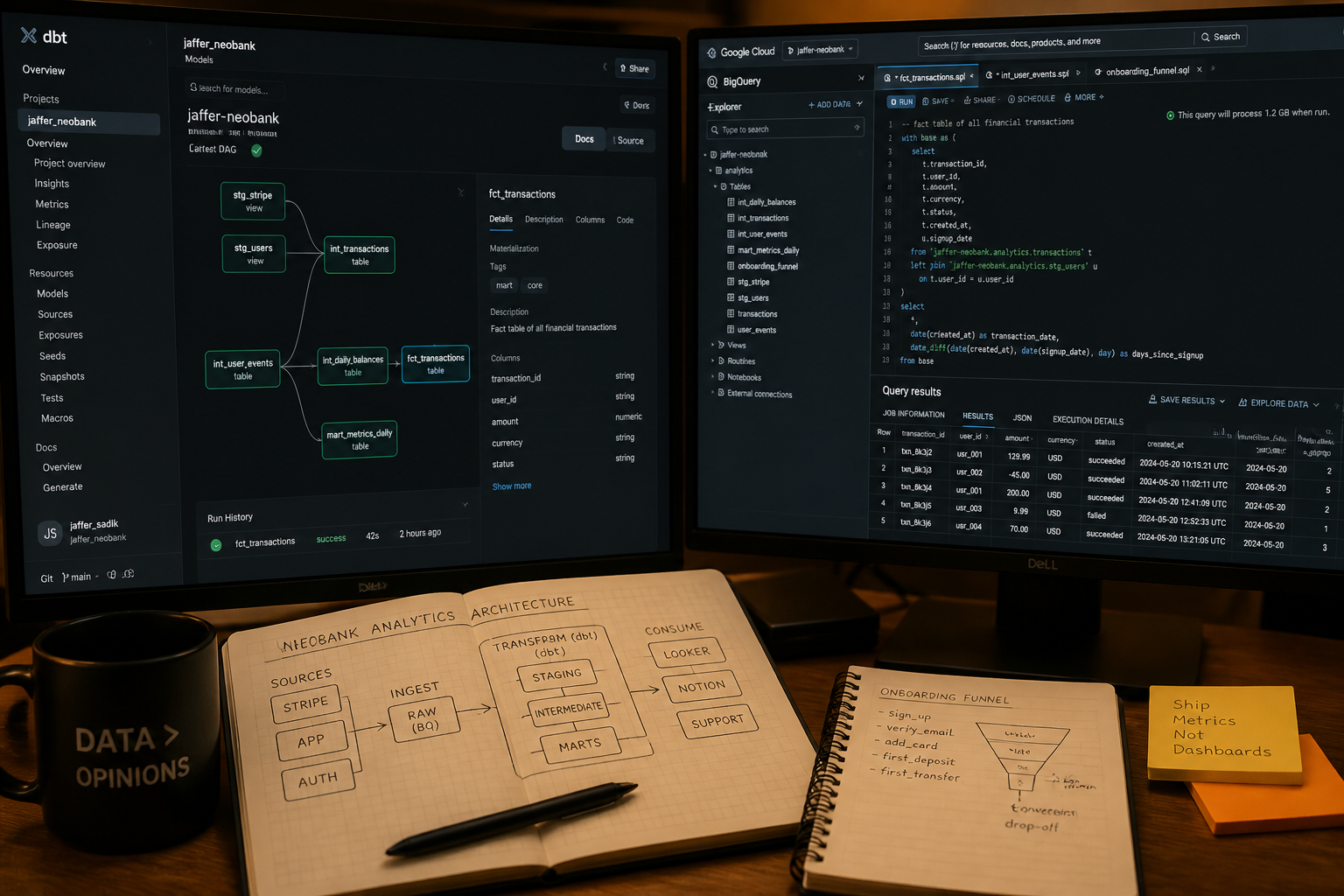Click the dbt logo in the sidebar
The height and width of the screenshot is (896, 1344).
29,35
